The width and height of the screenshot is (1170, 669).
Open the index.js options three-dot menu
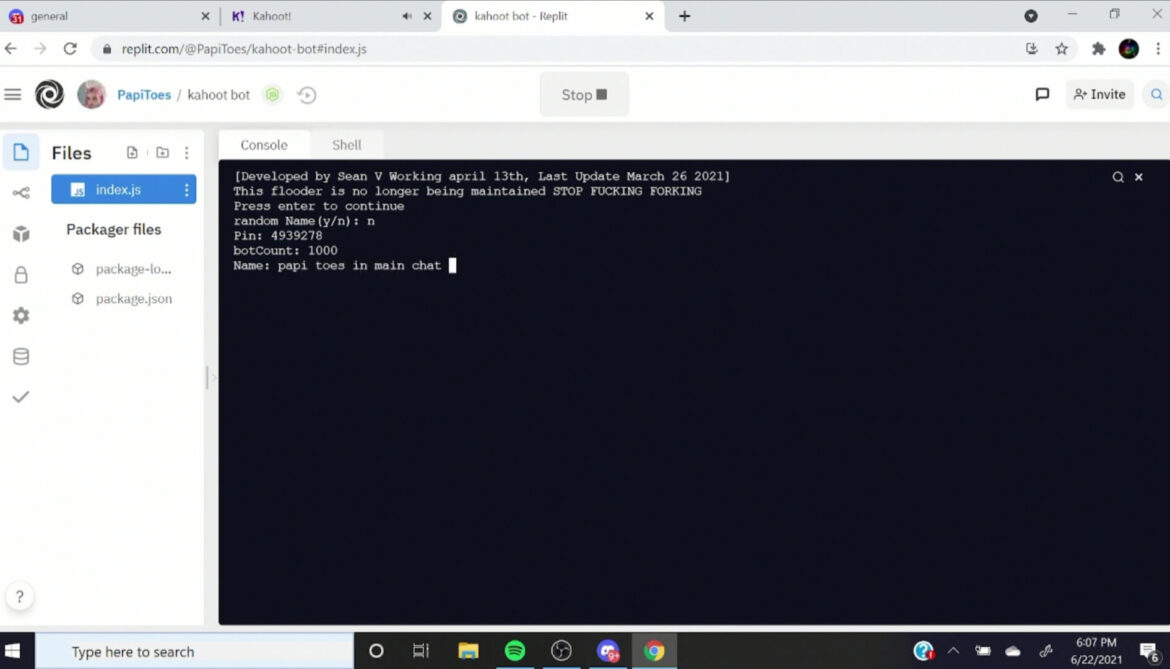[x=187, y=189]
